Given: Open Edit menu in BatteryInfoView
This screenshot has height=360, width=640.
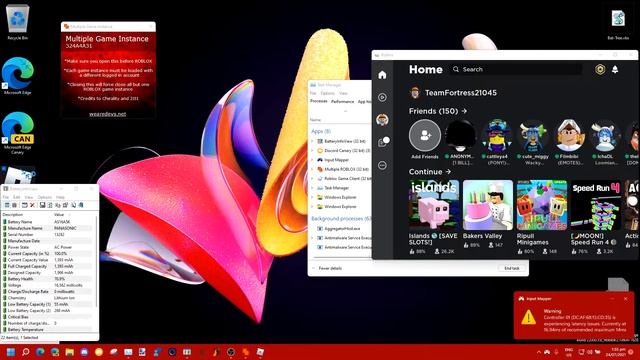Looking at the screenshot, I should (17, 197).
